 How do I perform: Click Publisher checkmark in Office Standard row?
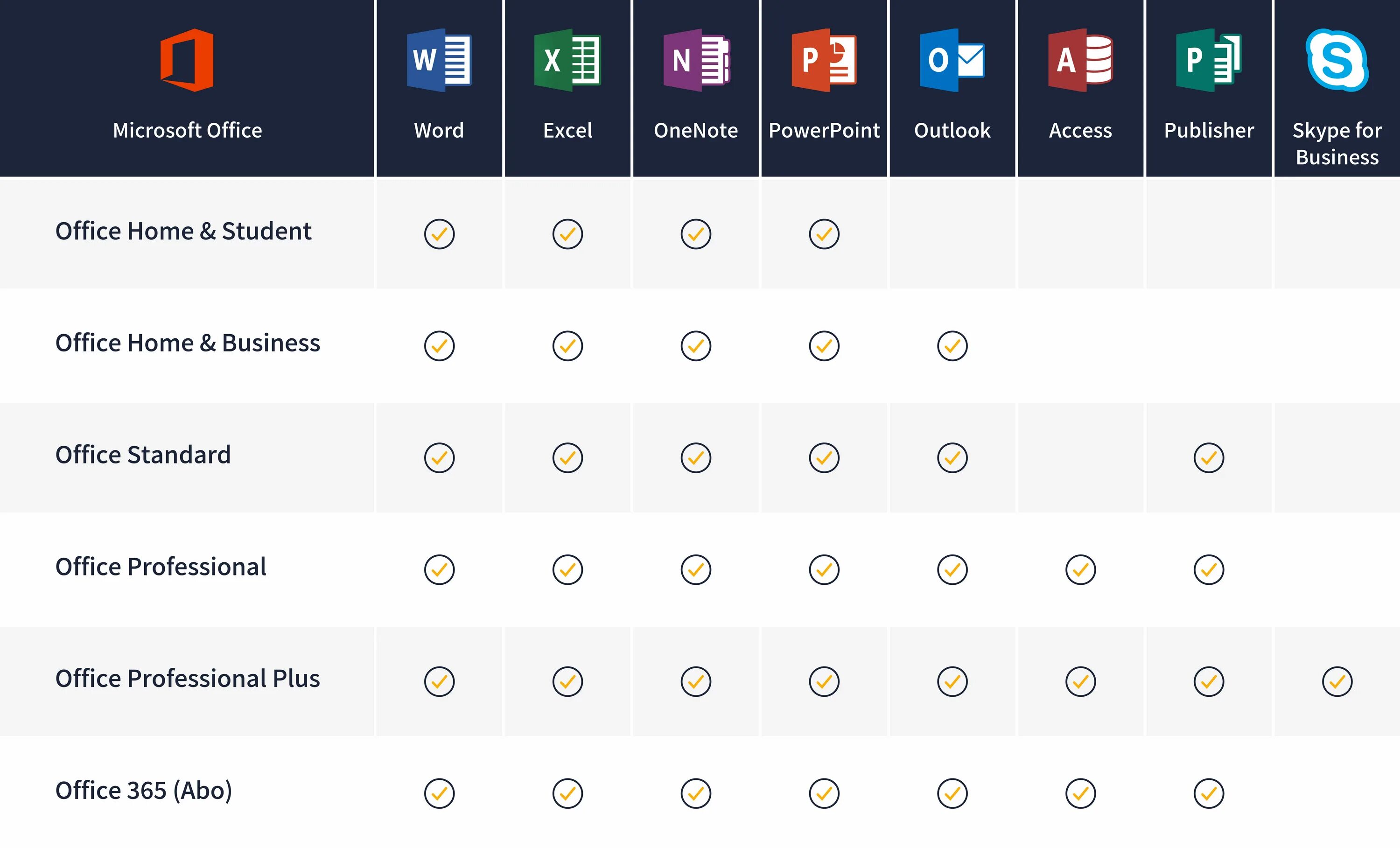click(1209, 457)
